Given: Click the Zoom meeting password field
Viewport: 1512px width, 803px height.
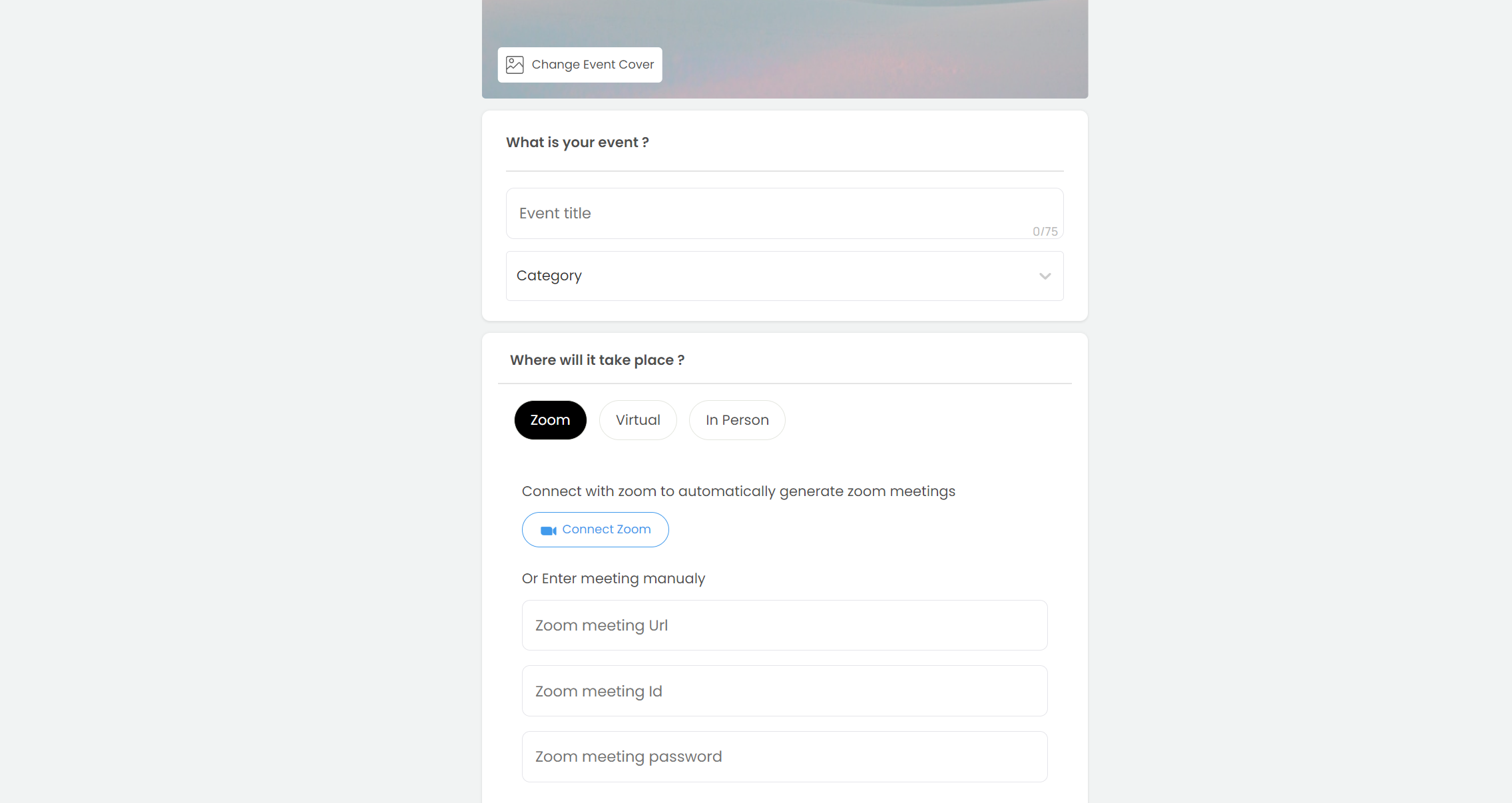Looking at the screenshot, I should 784,756.
